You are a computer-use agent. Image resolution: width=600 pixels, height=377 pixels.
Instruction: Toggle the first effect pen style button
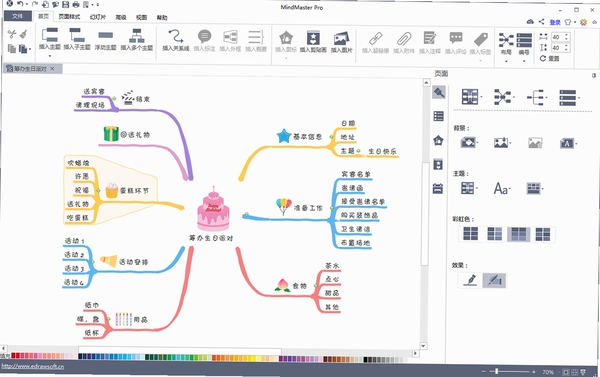click(x=470, y=280)
